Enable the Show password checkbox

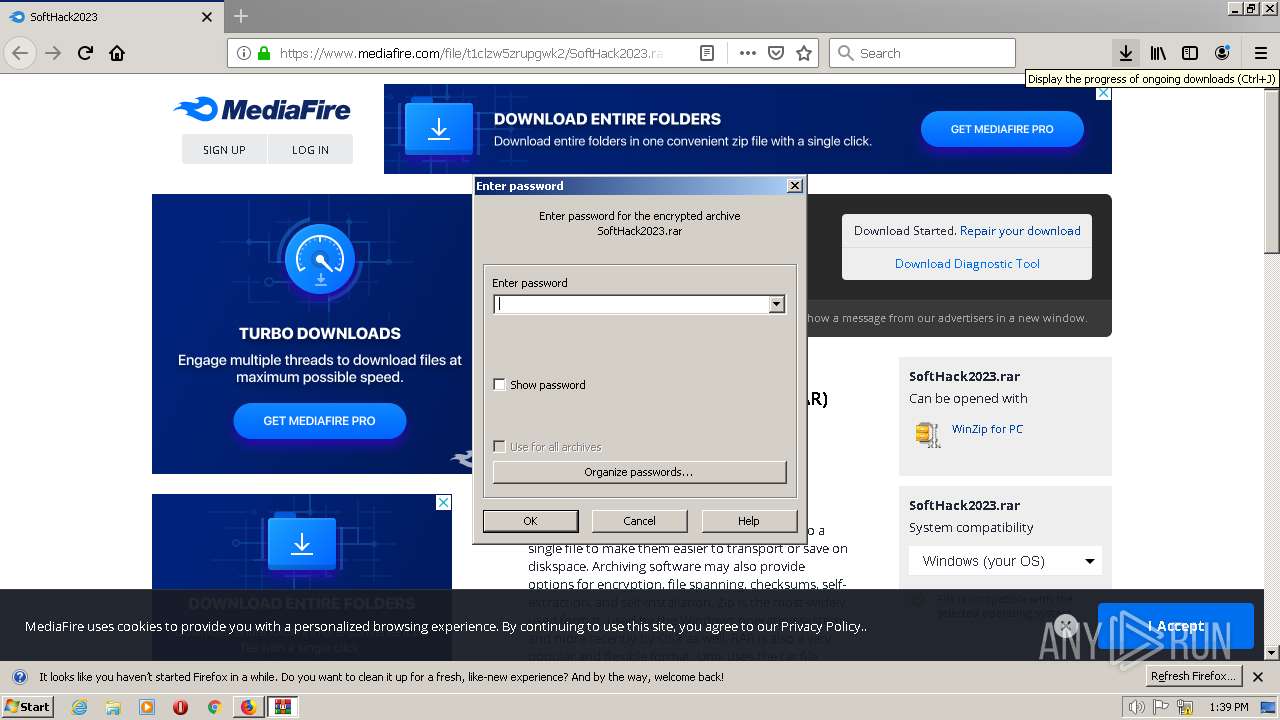500,385
